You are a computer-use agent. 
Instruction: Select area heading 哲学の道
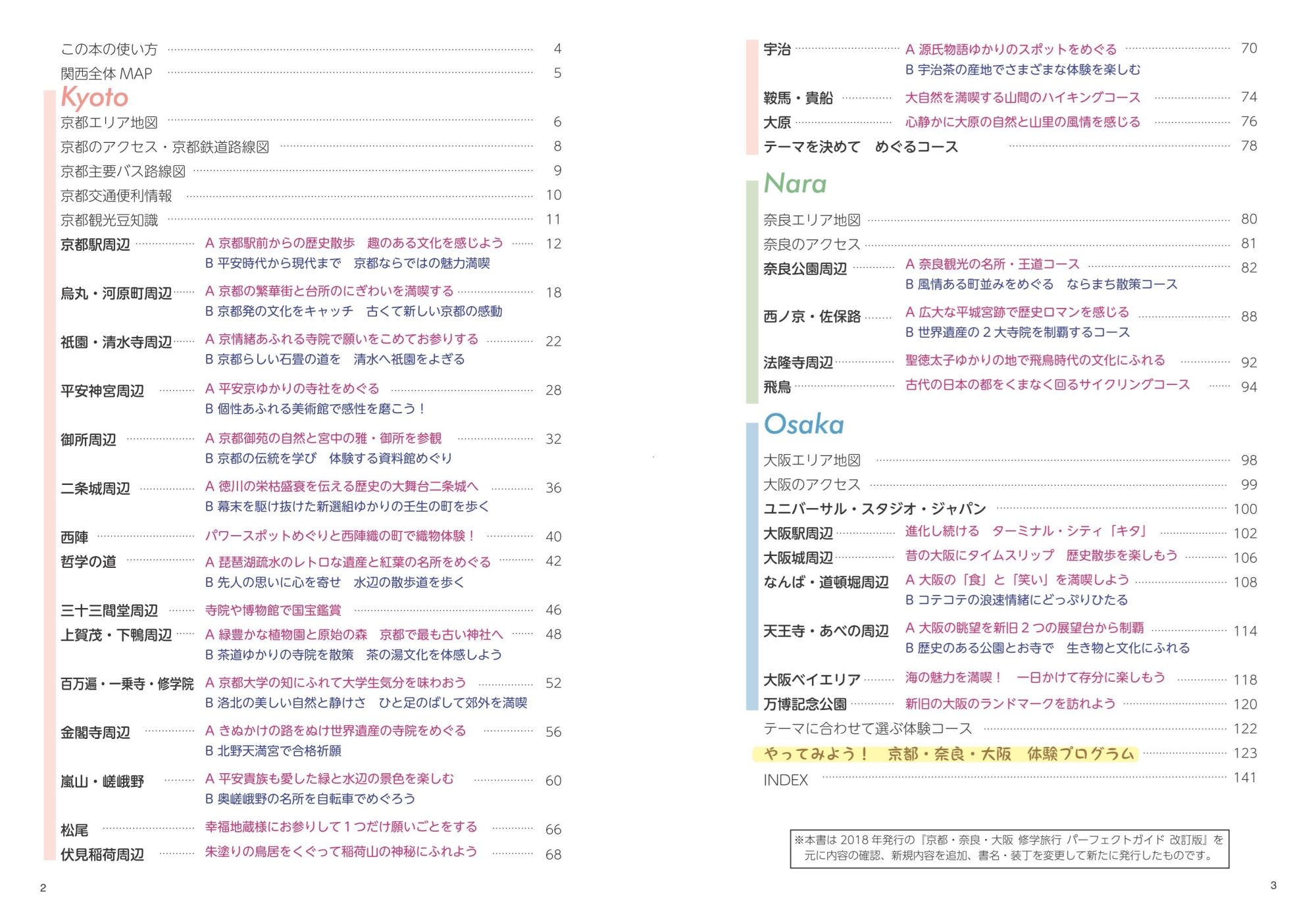pyautogui.click(x=88, y=561)
